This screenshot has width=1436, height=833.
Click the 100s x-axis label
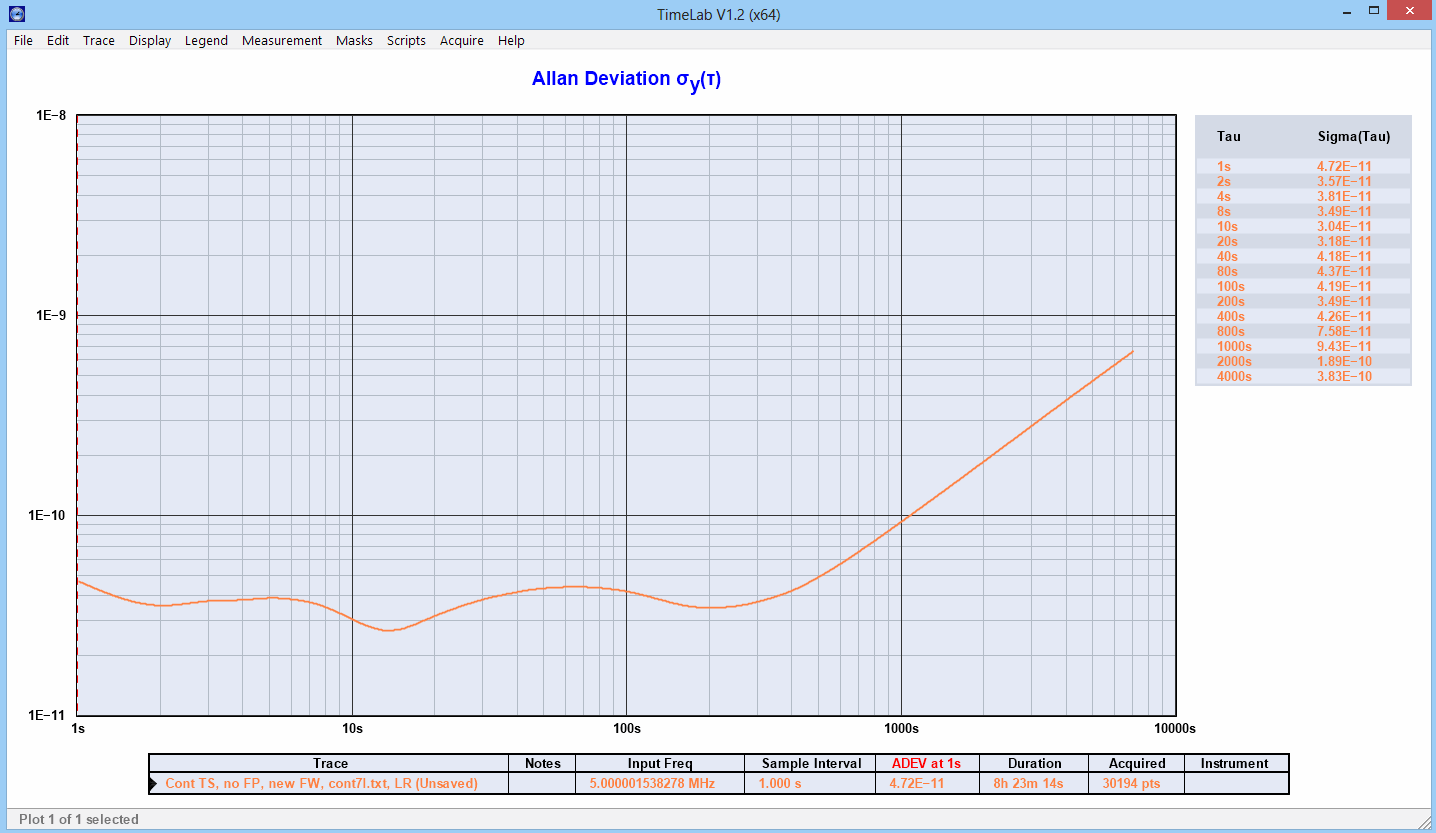click(x=626, y=728)
